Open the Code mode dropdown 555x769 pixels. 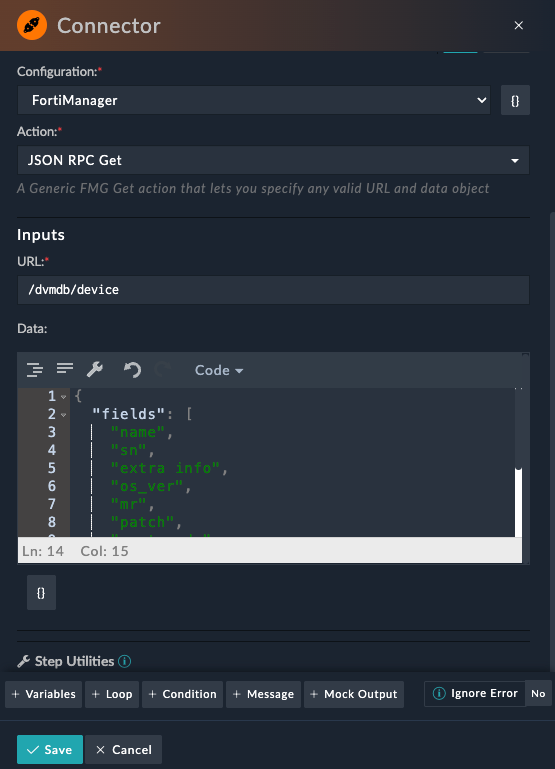(x=219, y=370)
